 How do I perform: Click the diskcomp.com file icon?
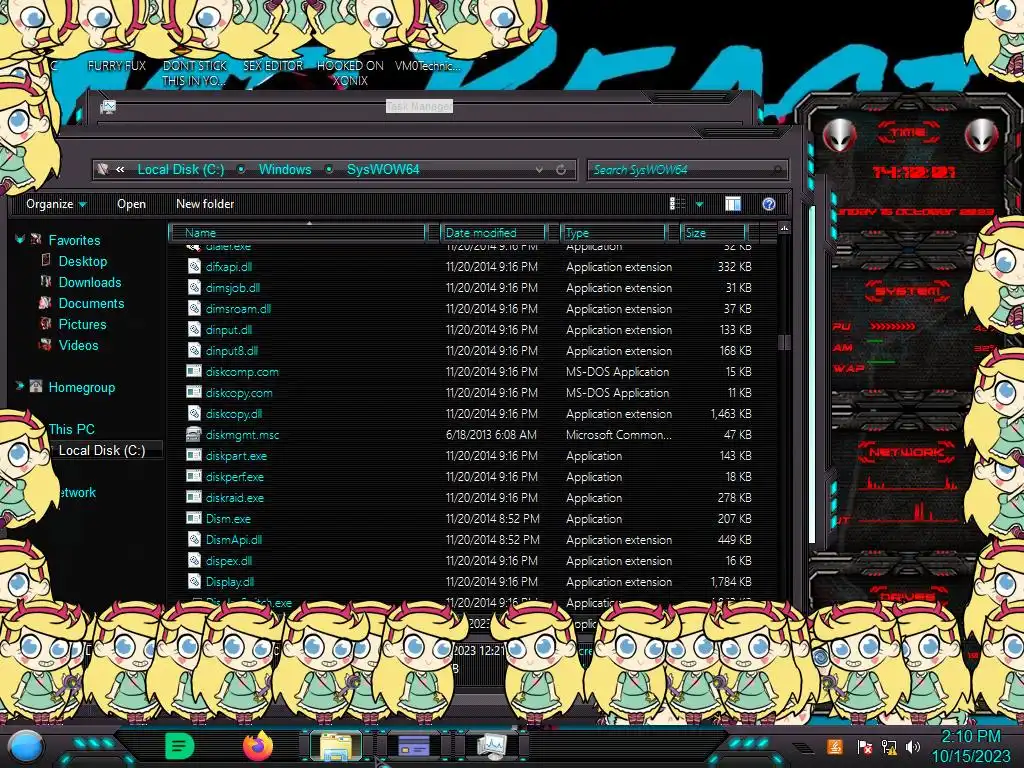pyautogui.click(x=194, y=372)
